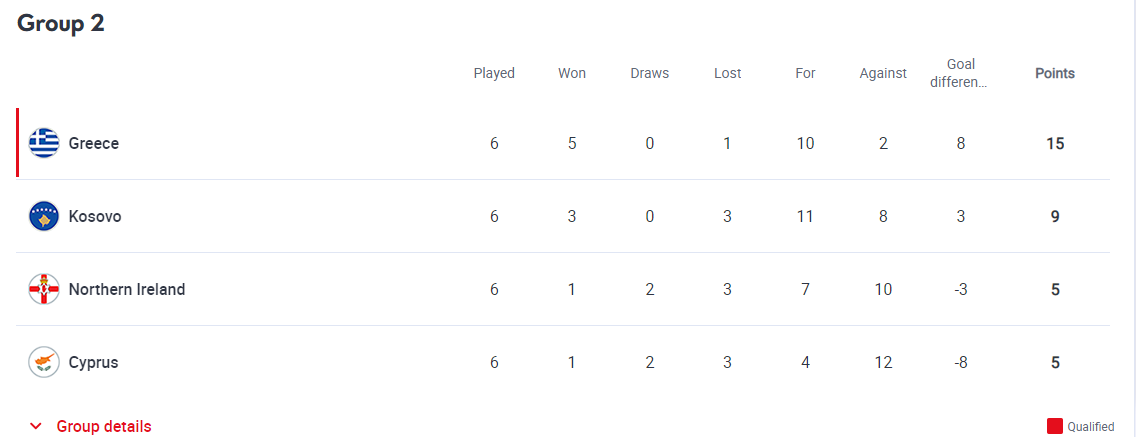Click the red Qualified legend swatch
Viewport: 1136px width, 437px height.
click(x=1055, y=426)
